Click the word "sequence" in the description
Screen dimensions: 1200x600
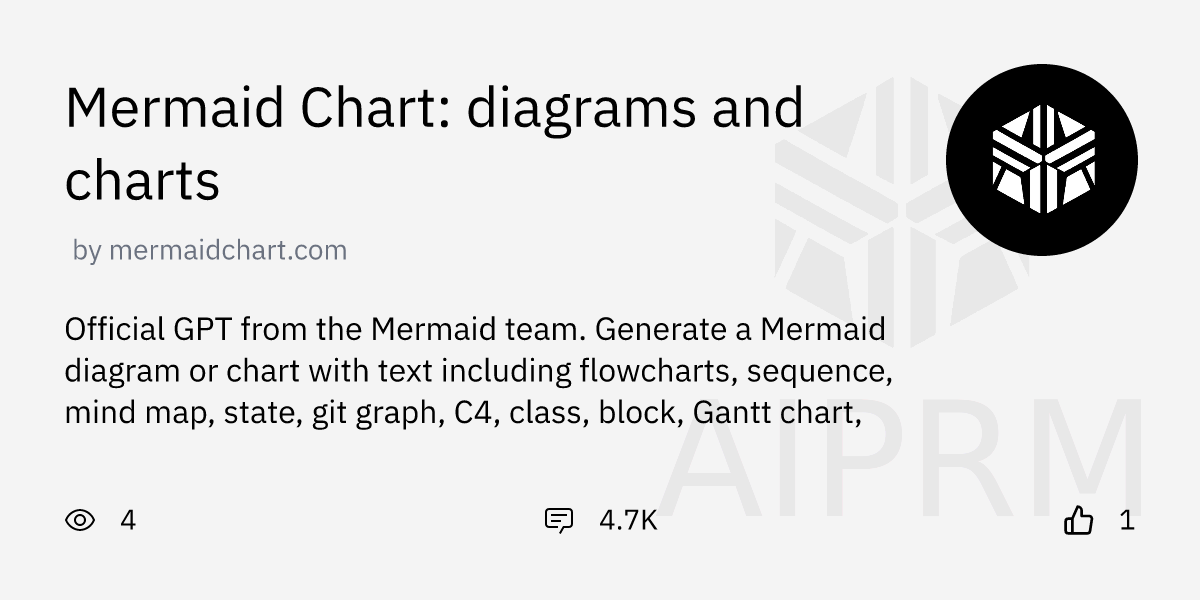817,371
